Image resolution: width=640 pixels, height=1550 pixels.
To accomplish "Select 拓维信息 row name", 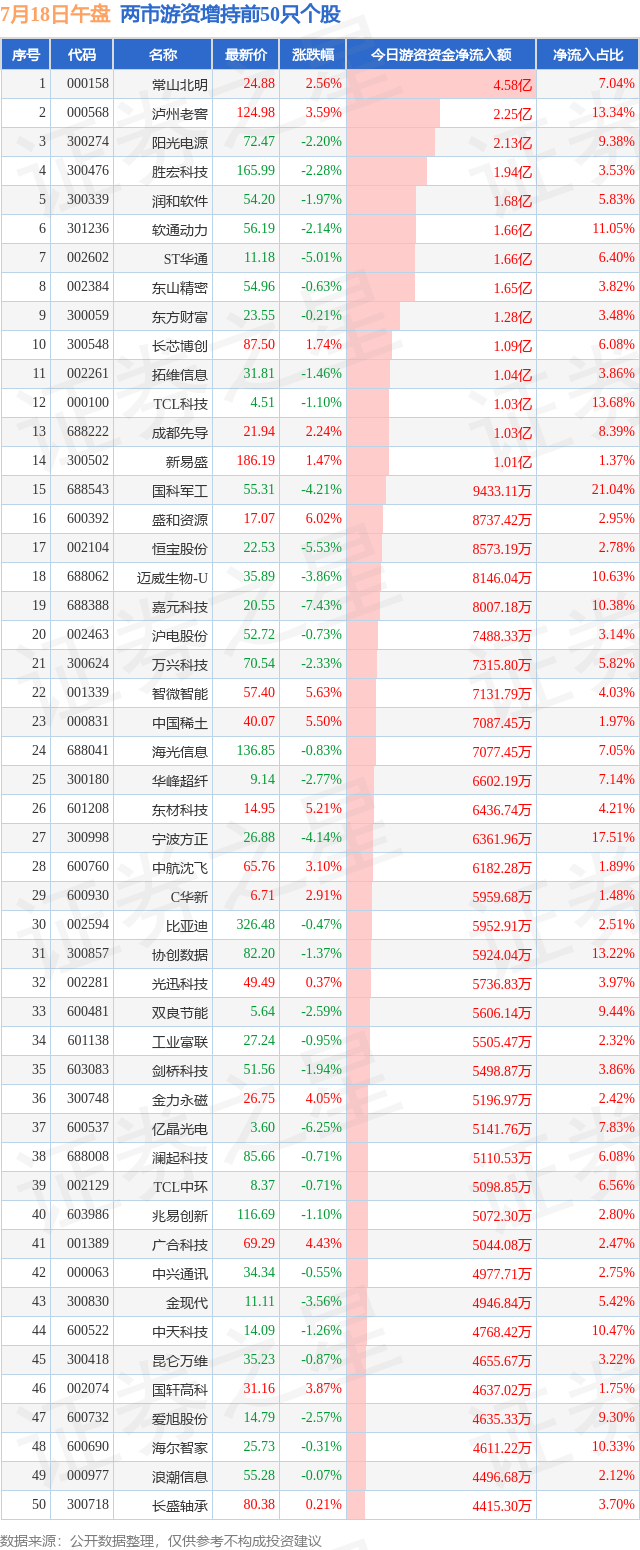I will tap(180, 375).
